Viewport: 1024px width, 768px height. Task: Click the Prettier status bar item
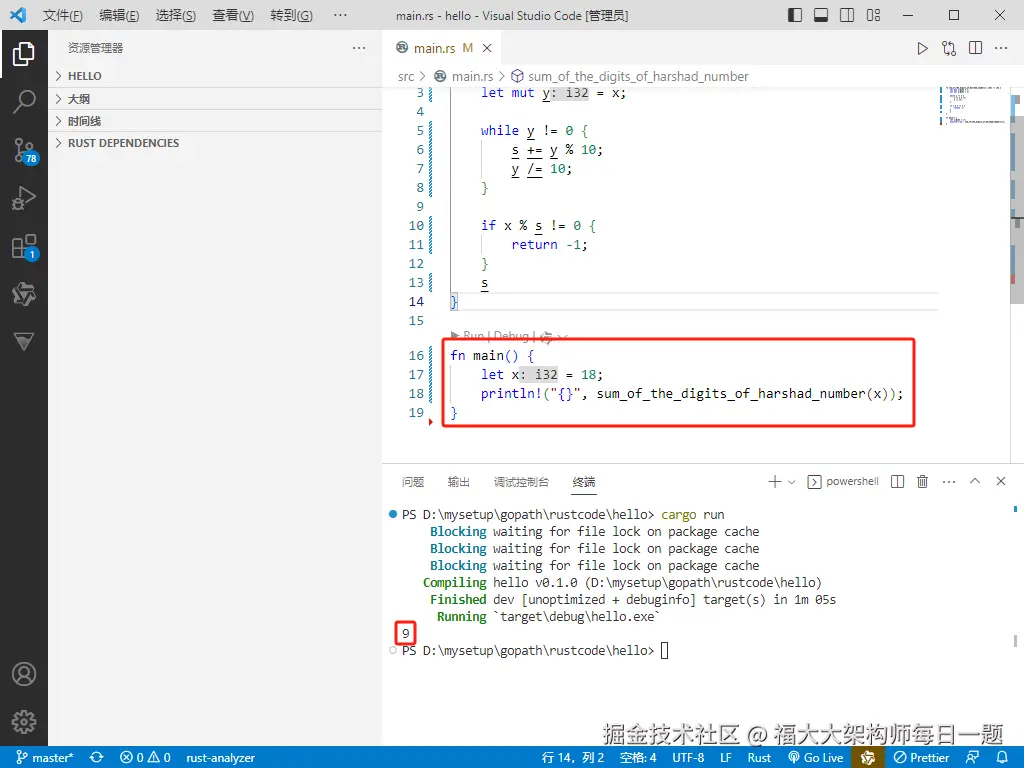921,758
